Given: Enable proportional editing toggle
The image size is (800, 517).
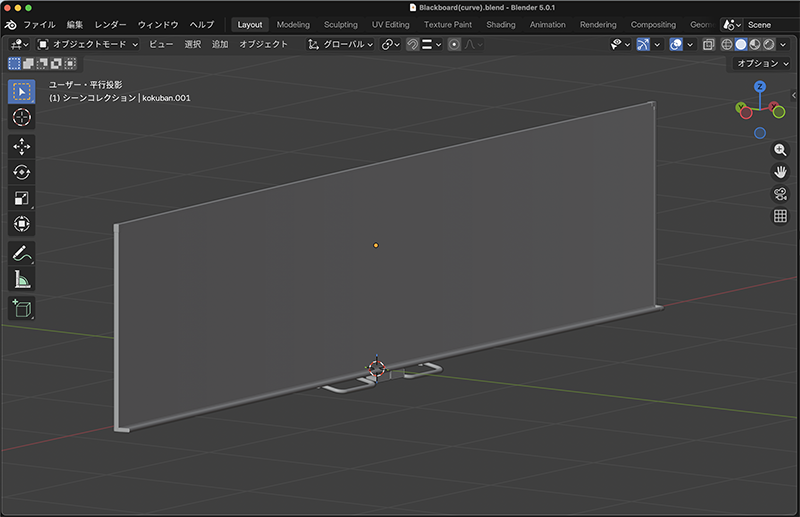Looking at the screenshot, I should [x=454, y=44].
